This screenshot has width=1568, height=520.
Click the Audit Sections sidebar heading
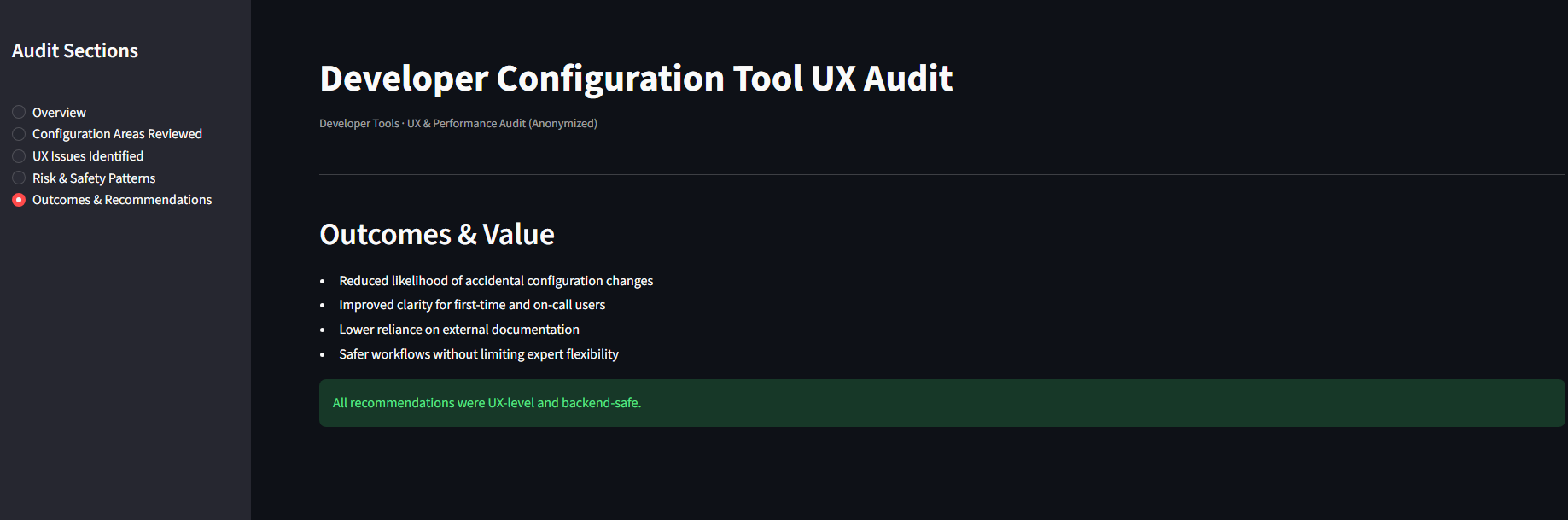(x=75, y=51)
